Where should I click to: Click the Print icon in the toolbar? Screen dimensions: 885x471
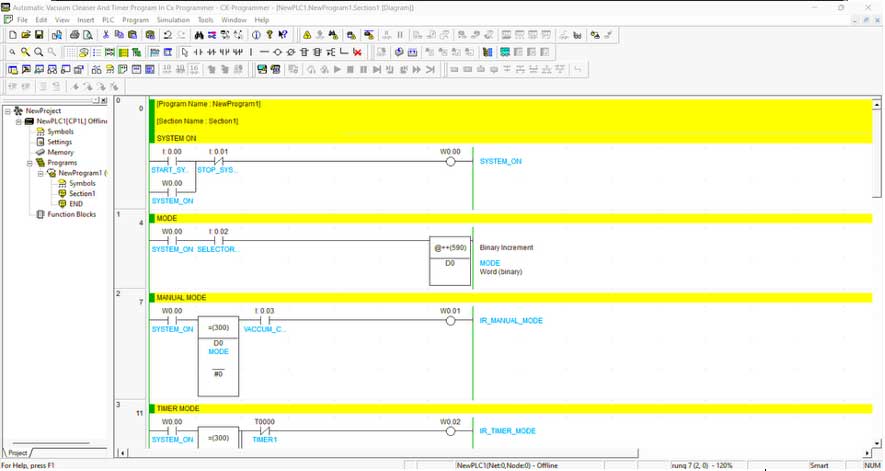coord(74,35)
